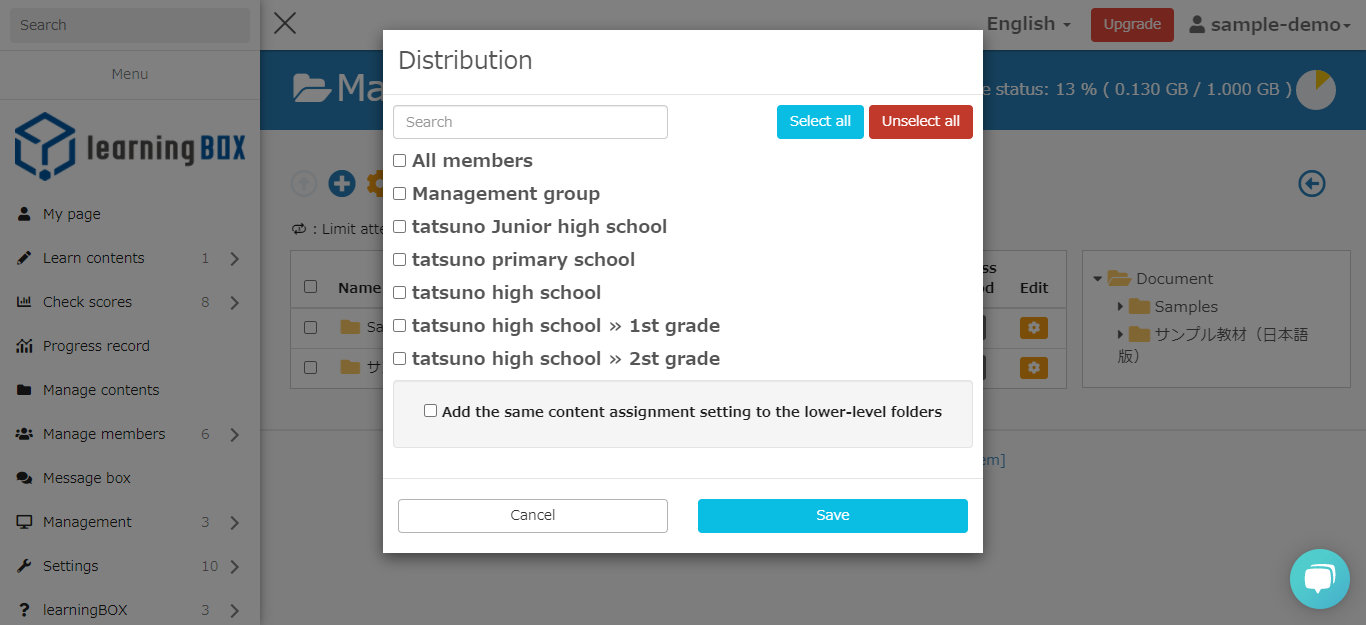Enable same assignment for lower-level folders
The height and width of the screenshot is (625, 1366).
(x=431, y=411)
